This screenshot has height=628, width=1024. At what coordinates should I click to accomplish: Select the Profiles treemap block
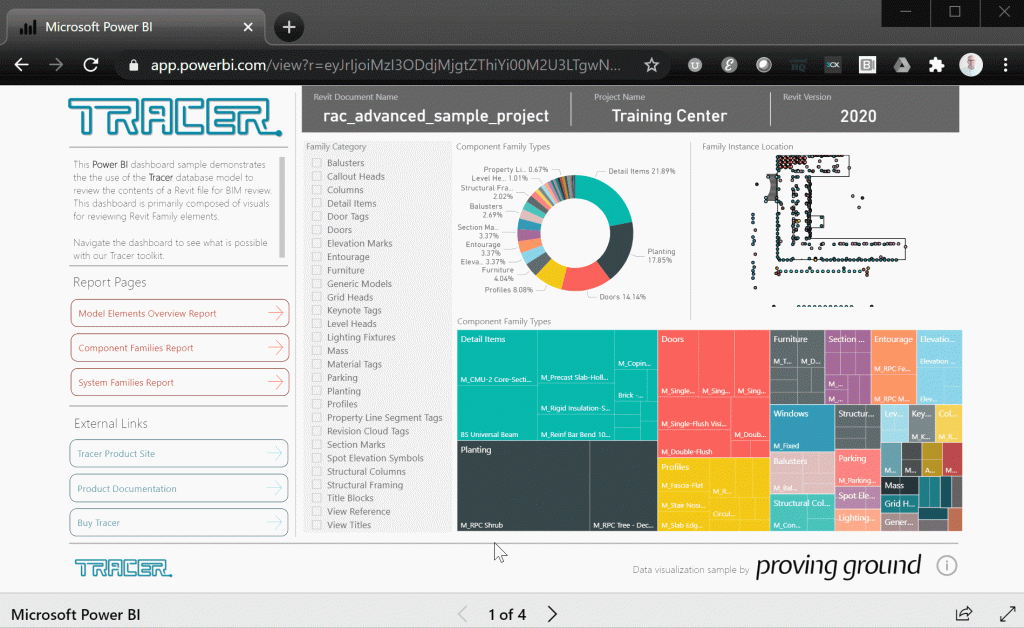coord(714,494)
